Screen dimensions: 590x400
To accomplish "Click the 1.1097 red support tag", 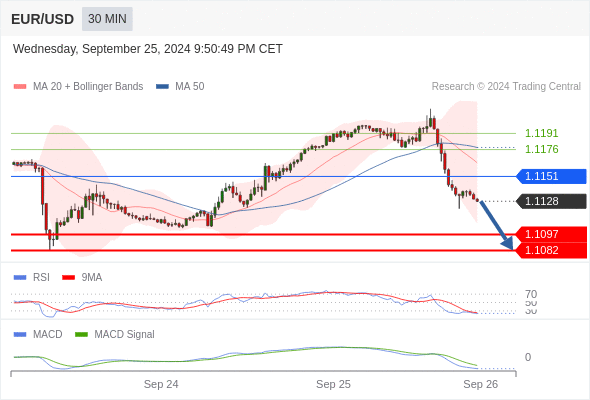I will coord(551,234).
